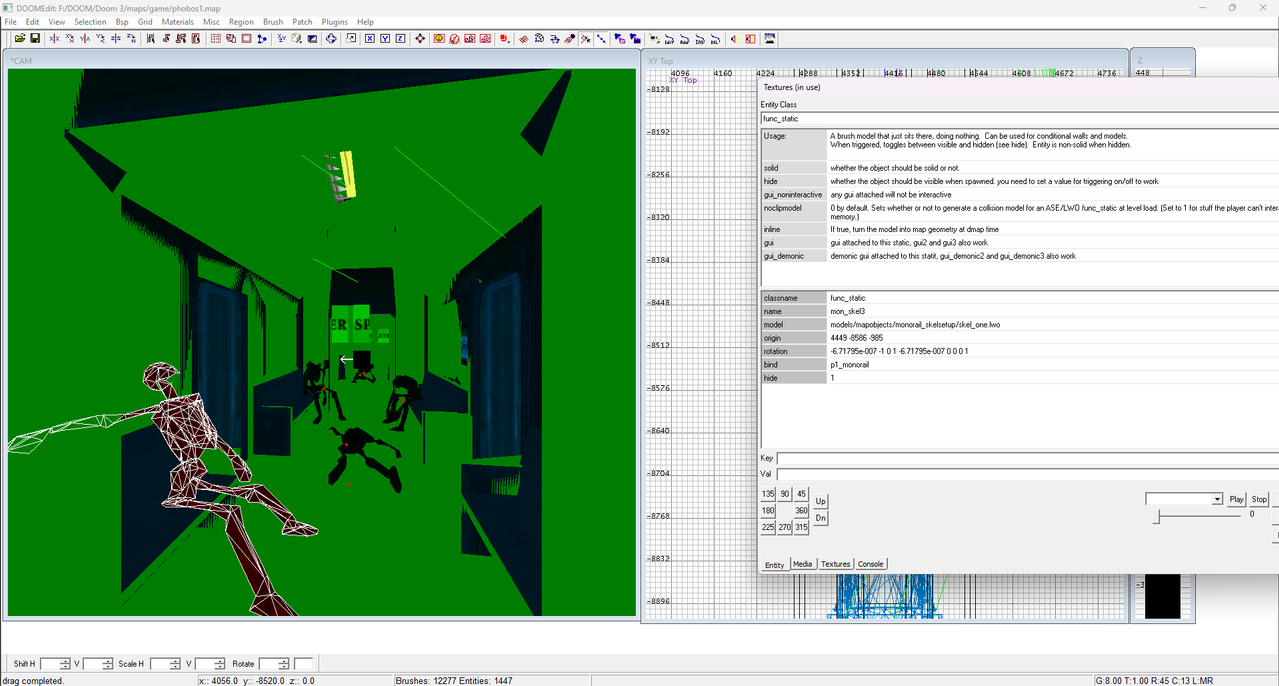The image size is (1279, 686).
Task: Open the Materials menu
Action: 178,22
